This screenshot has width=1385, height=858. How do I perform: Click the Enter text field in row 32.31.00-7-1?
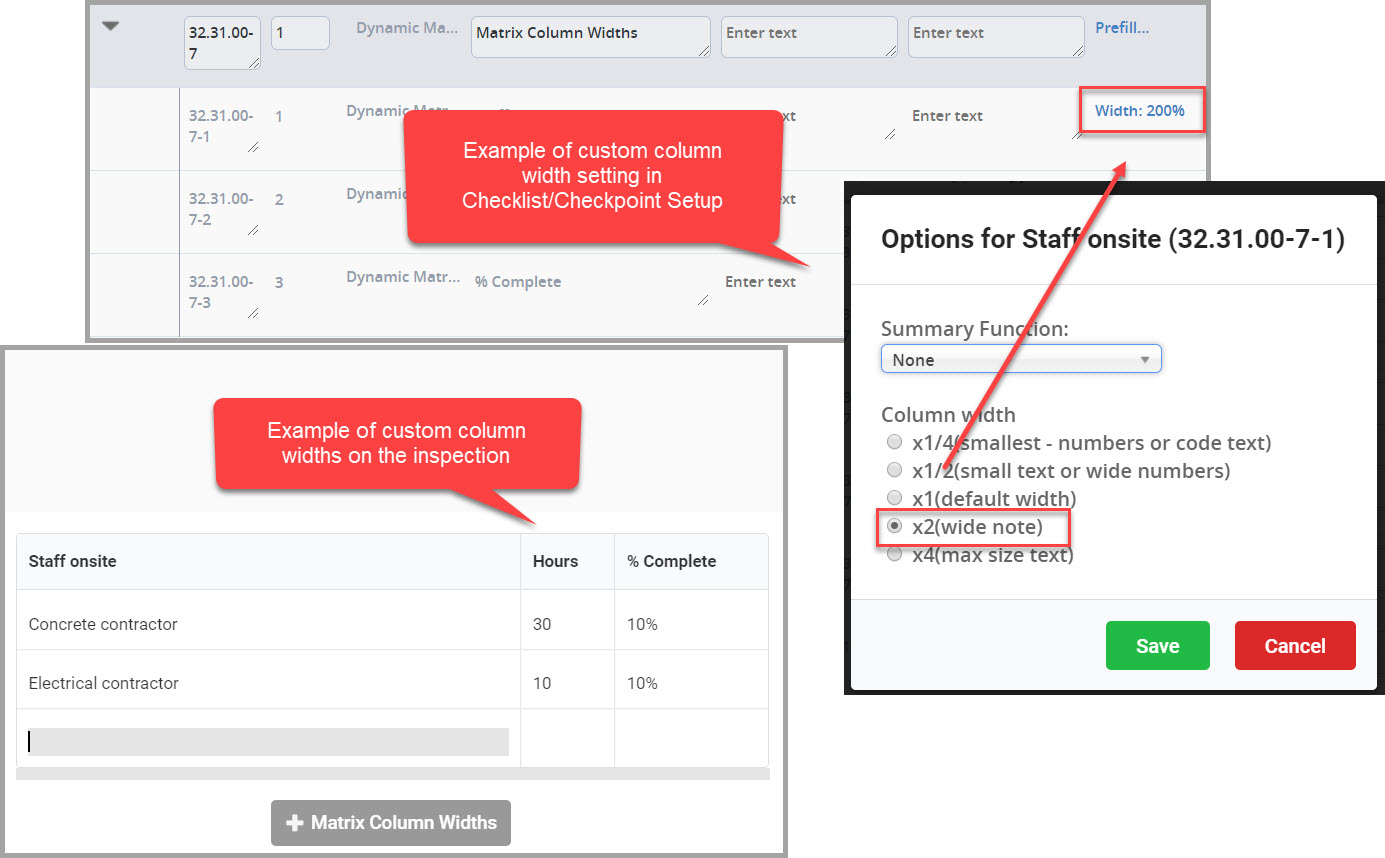996,120
